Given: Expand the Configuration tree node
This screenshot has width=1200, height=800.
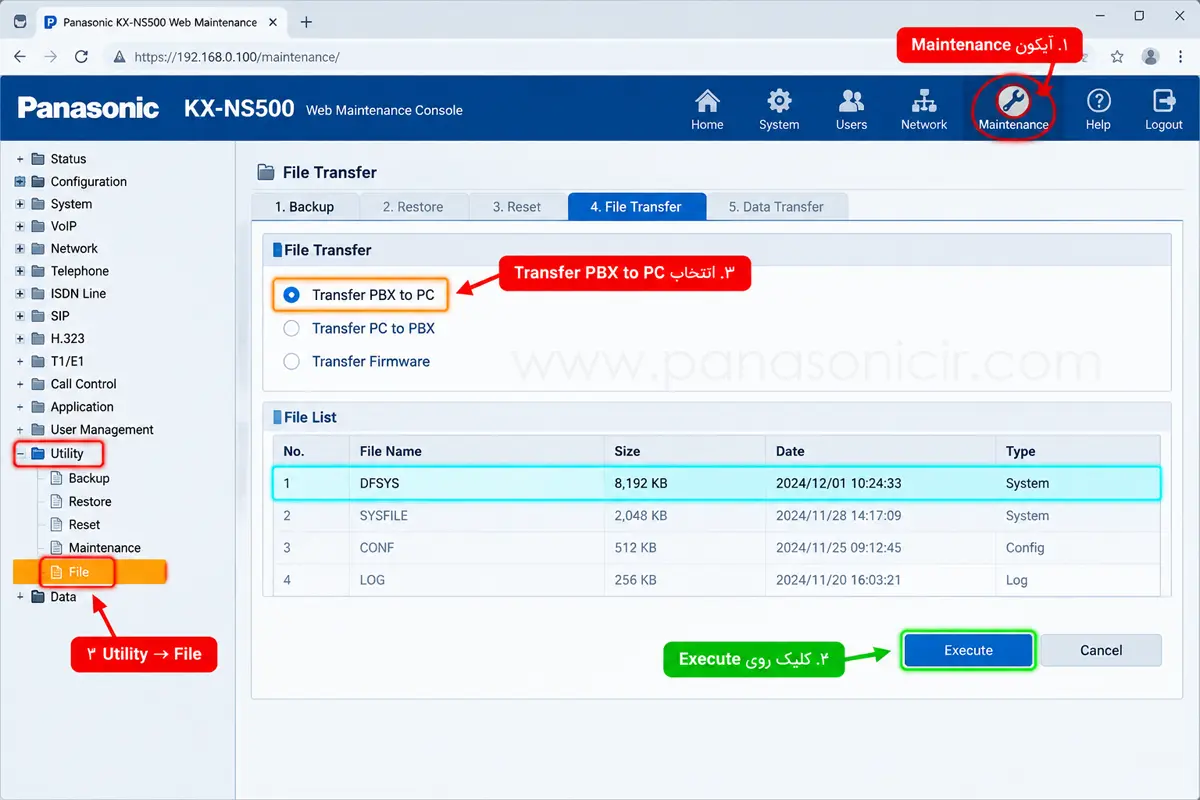Looking at the screenshot, I should (x=20, y=181).
